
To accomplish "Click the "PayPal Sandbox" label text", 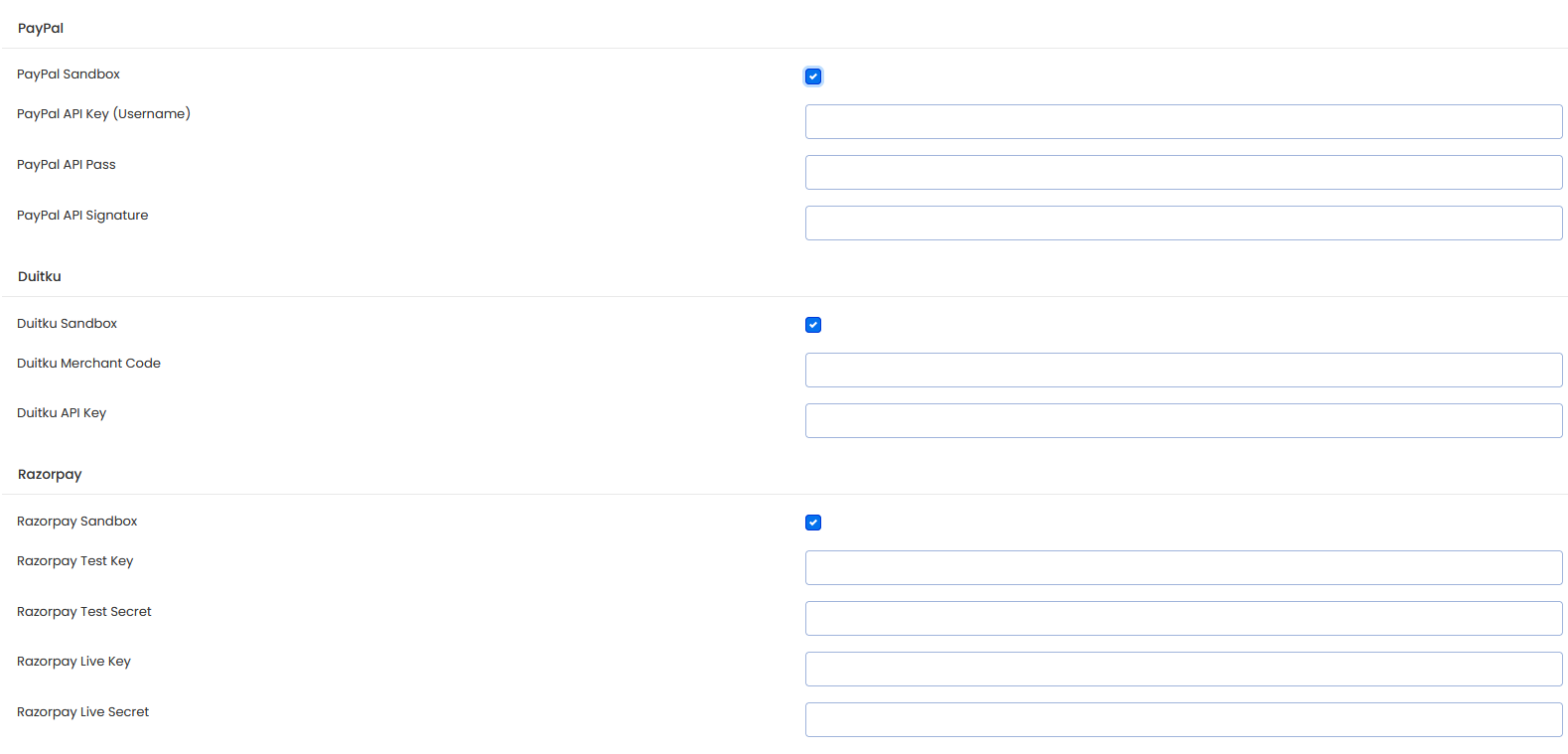I will 69,75.
